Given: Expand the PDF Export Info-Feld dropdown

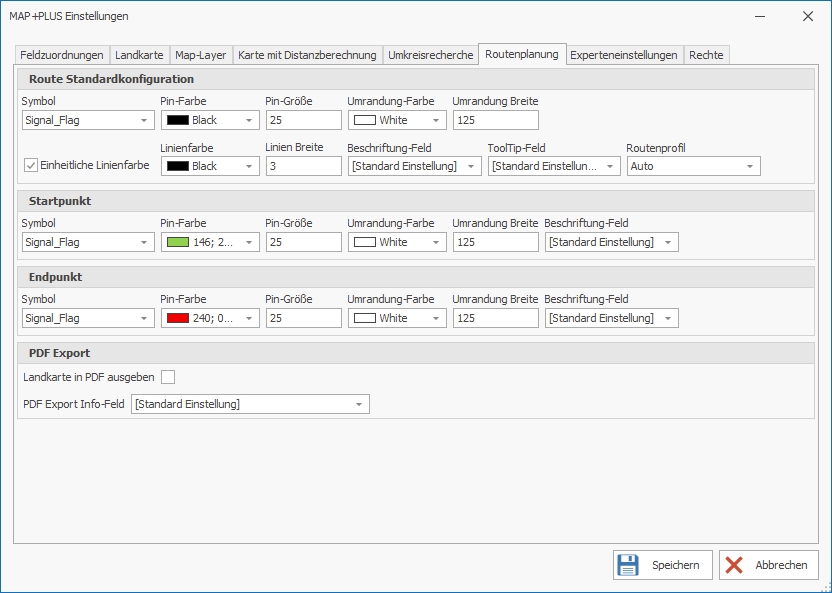Looking at the screenshot, I should 358,404.
